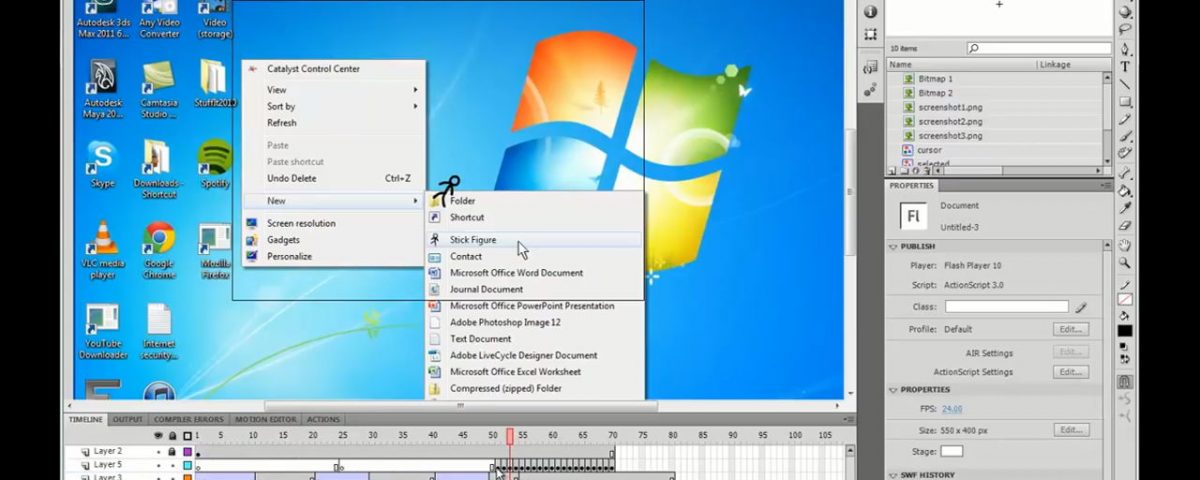
Task: Select the Line tool
Action: [1124, 84]
